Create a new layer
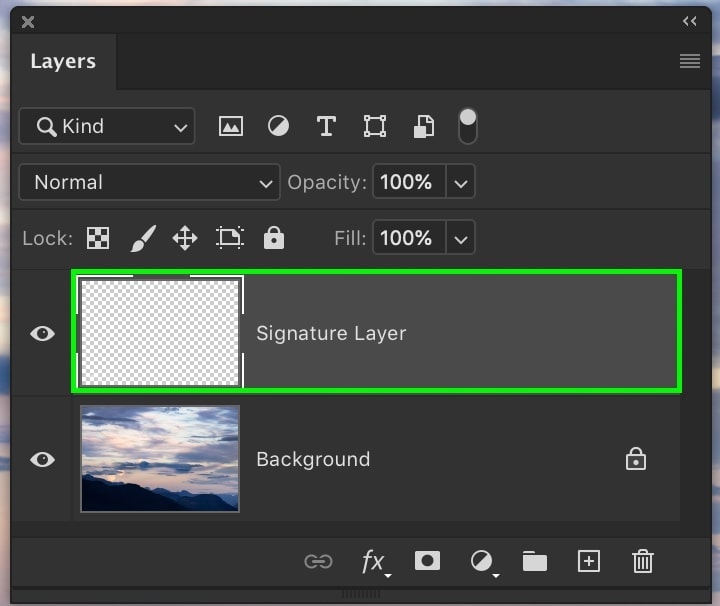Screen dimensions: 720x606 [589, 561]
